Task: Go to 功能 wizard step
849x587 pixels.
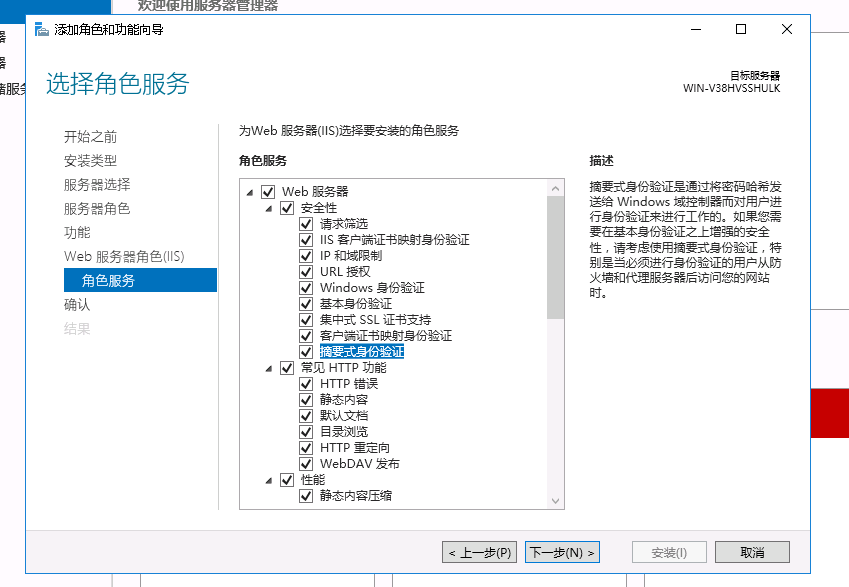Action: tap(77, 232)
